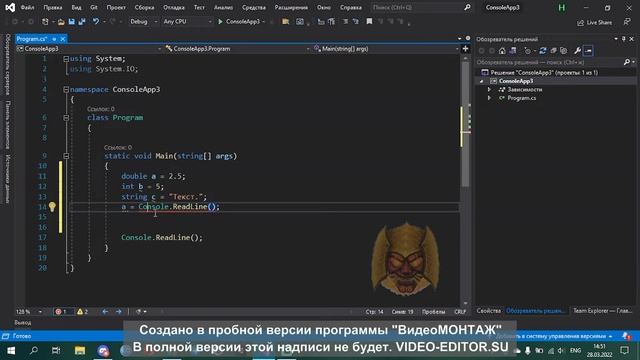640x360 pixels.
Task: Click the user account H avatar
Action: pyautogui.click(x=562, y=7)
